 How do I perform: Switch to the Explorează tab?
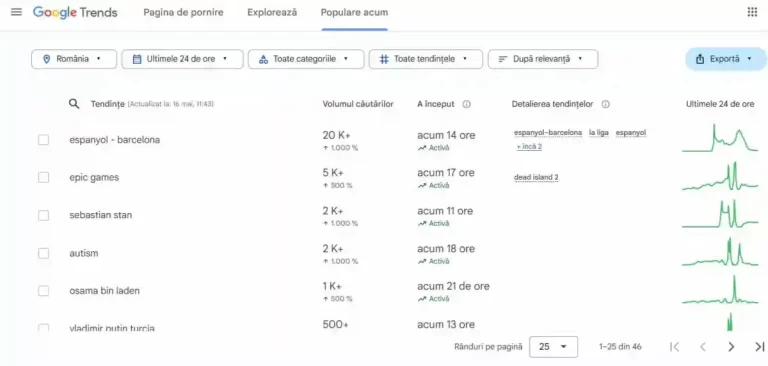272,13
